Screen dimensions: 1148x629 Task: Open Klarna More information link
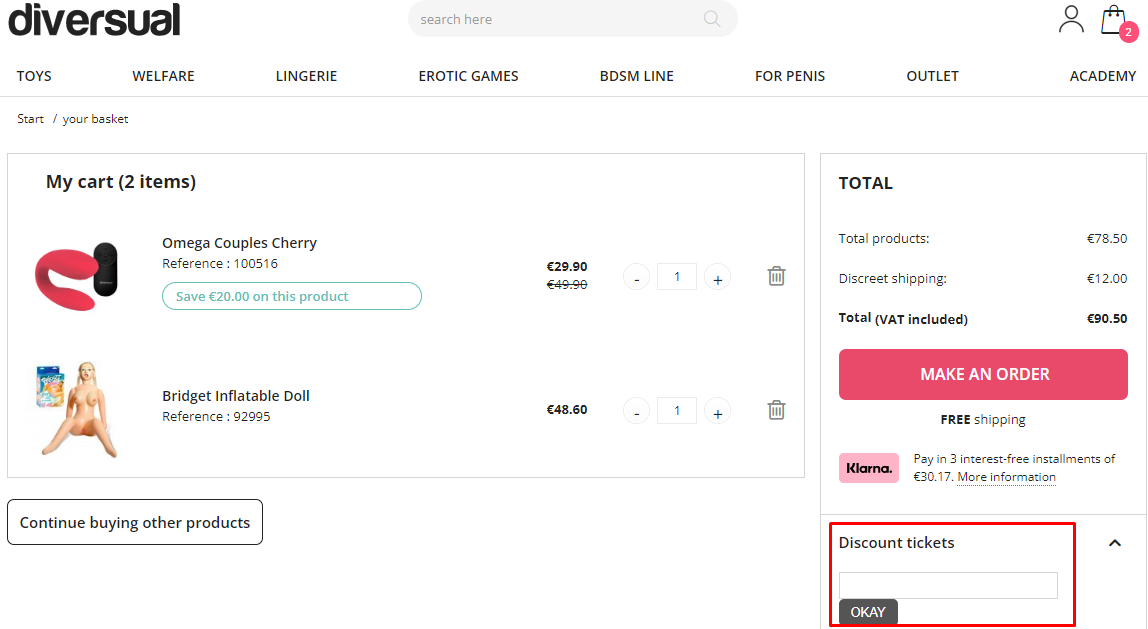tap(1007, 477)
